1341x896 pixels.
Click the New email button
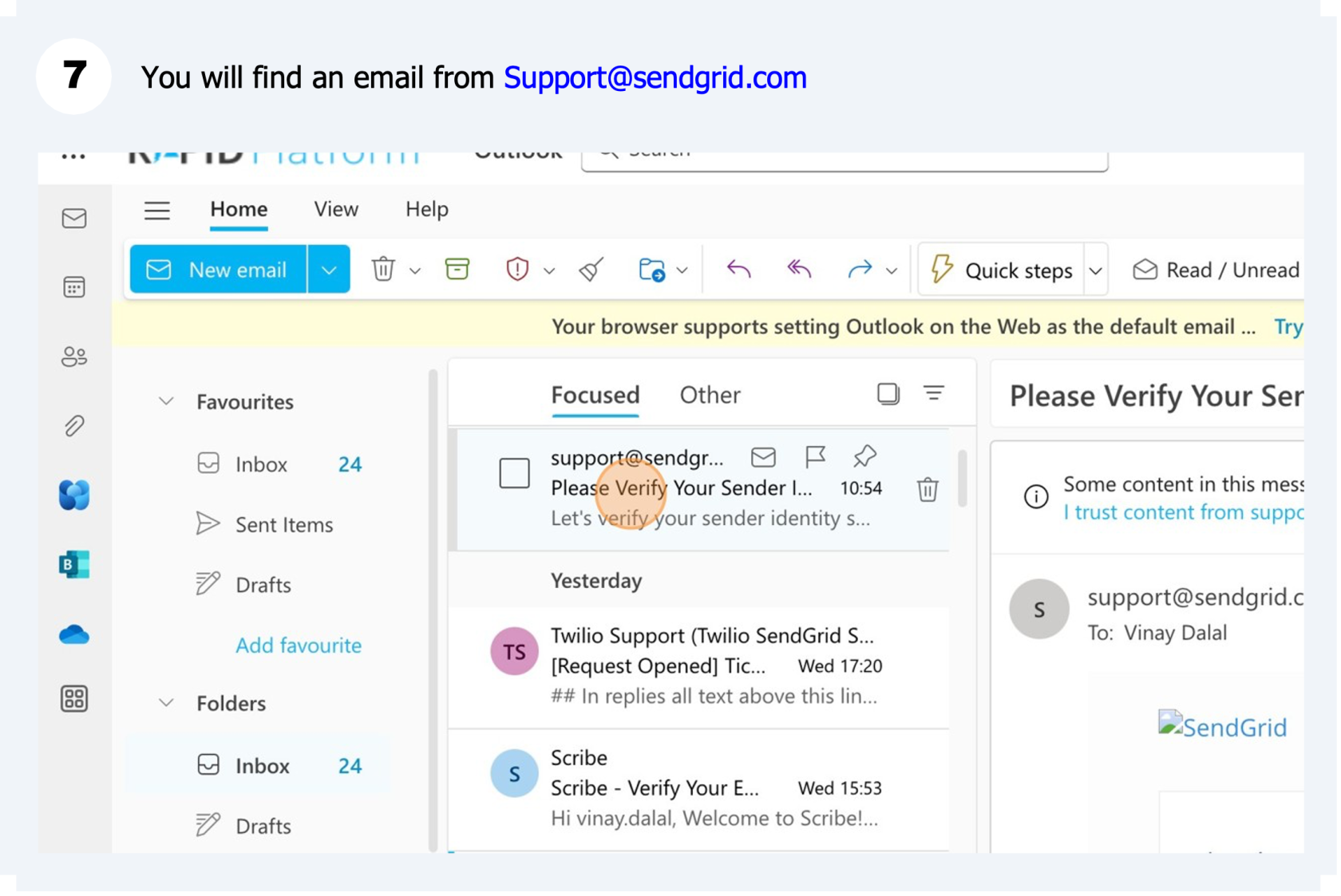pos(218,270)
